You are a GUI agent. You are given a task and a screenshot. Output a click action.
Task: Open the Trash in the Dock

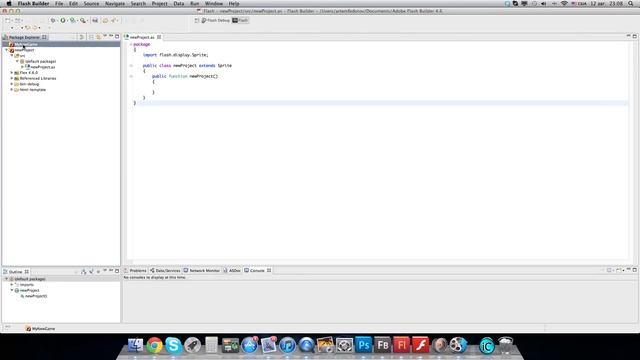coord(506,345)
